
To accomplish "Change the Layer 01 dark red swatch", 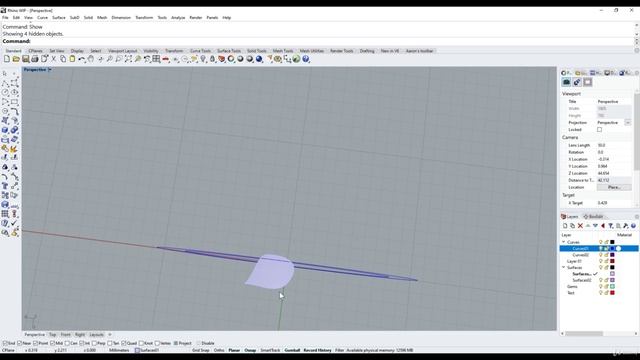I will 612,261.
